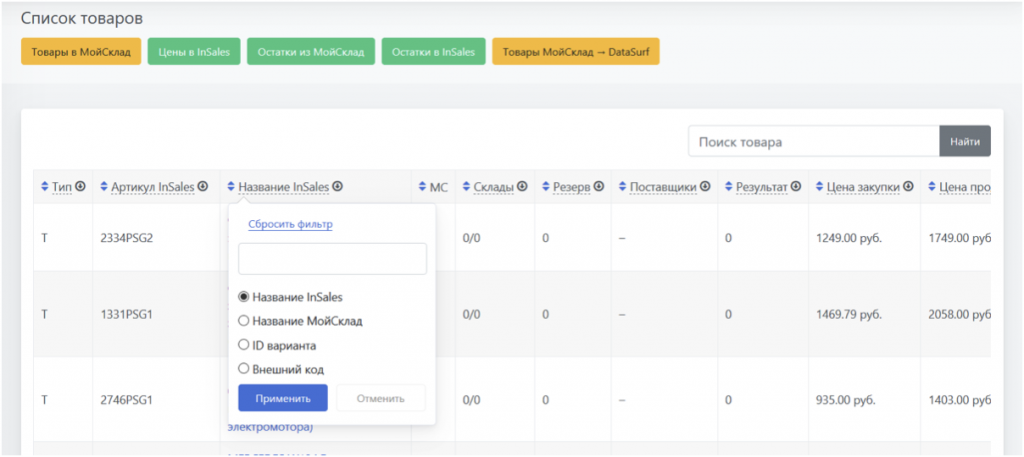Screen dimensions: 1024x457
Task: Click the Сбросить фильтр link
Action: pyautogui.click(x=290, y=225)
